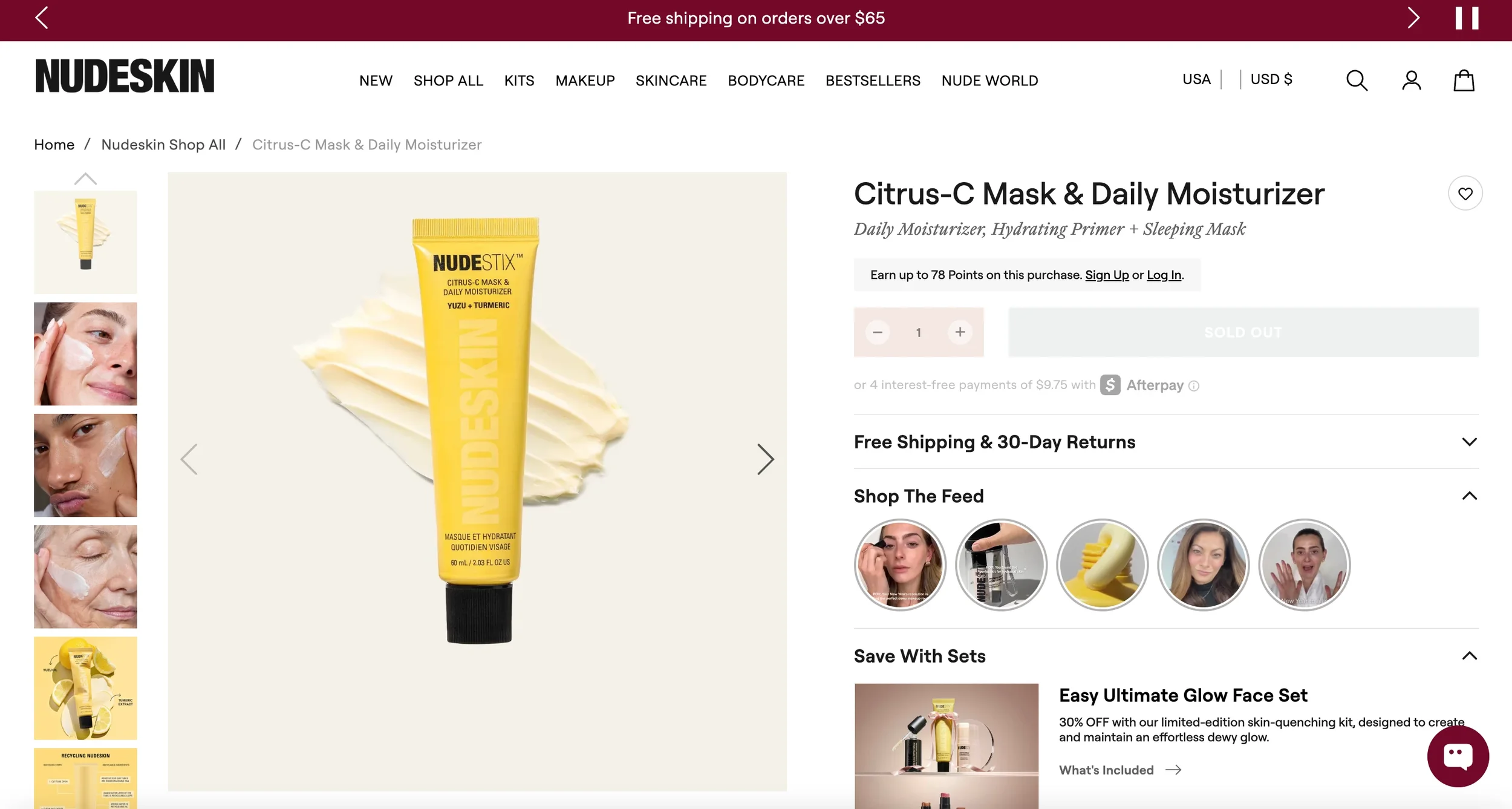Open the live chat bubble
Image resolution: width=1512 pixels, height=809 pixels.
(x=1458, y=756)
